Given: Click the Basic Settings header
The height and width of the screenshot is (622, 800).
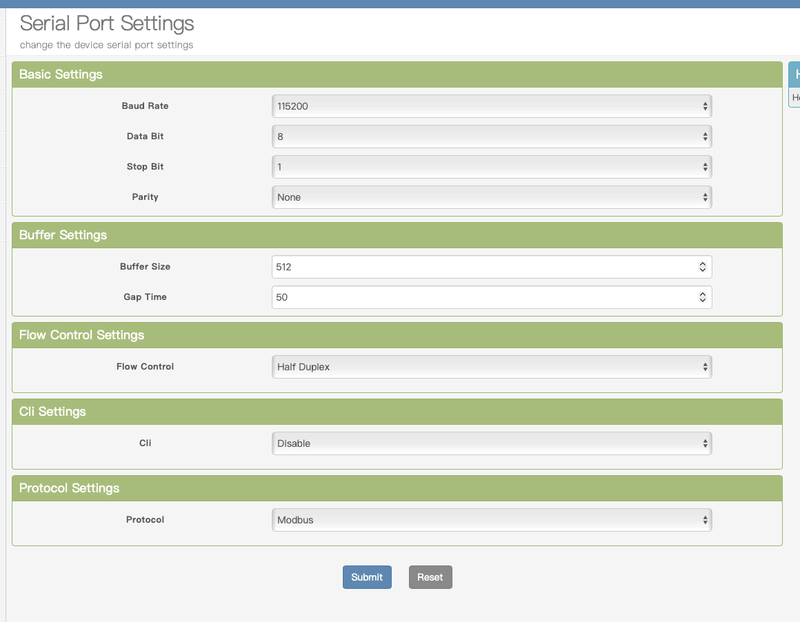Looking at the screenshot, I should click(x=397, y=74).
